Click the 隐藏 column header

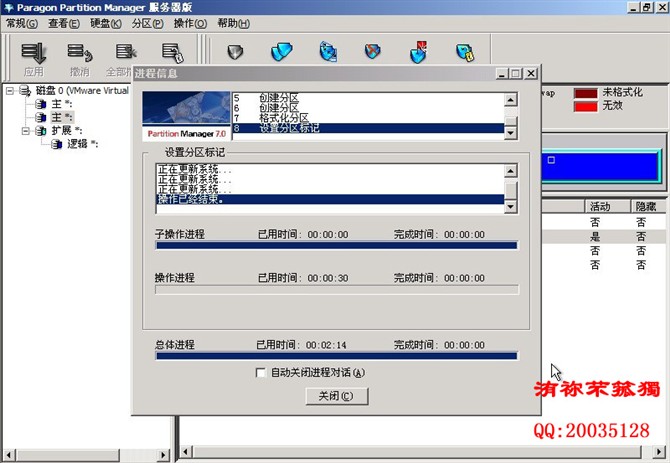pos(649,206)
